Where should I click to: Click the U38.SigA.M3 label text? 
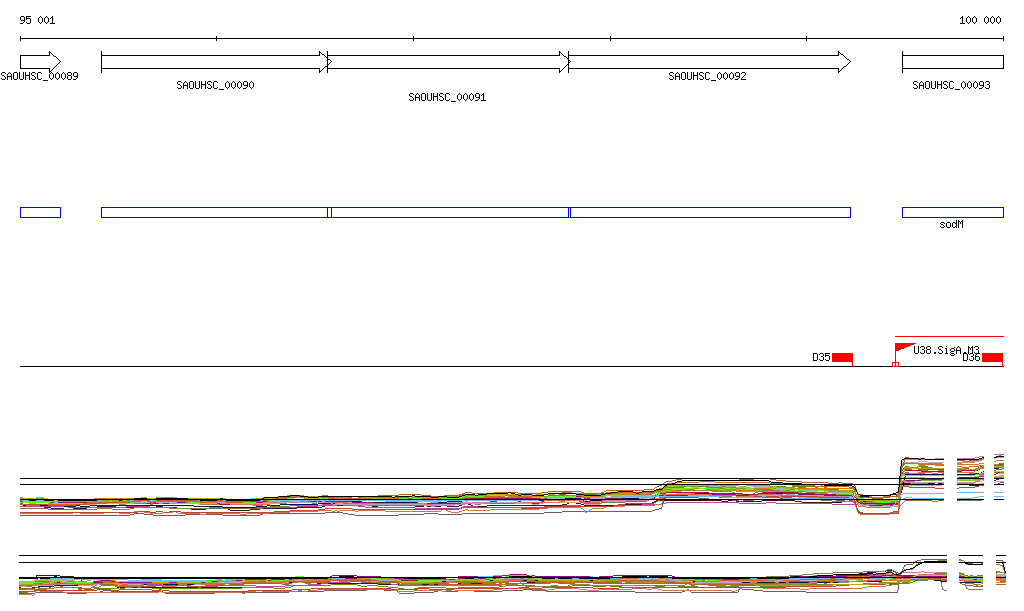tap(946, 350)
